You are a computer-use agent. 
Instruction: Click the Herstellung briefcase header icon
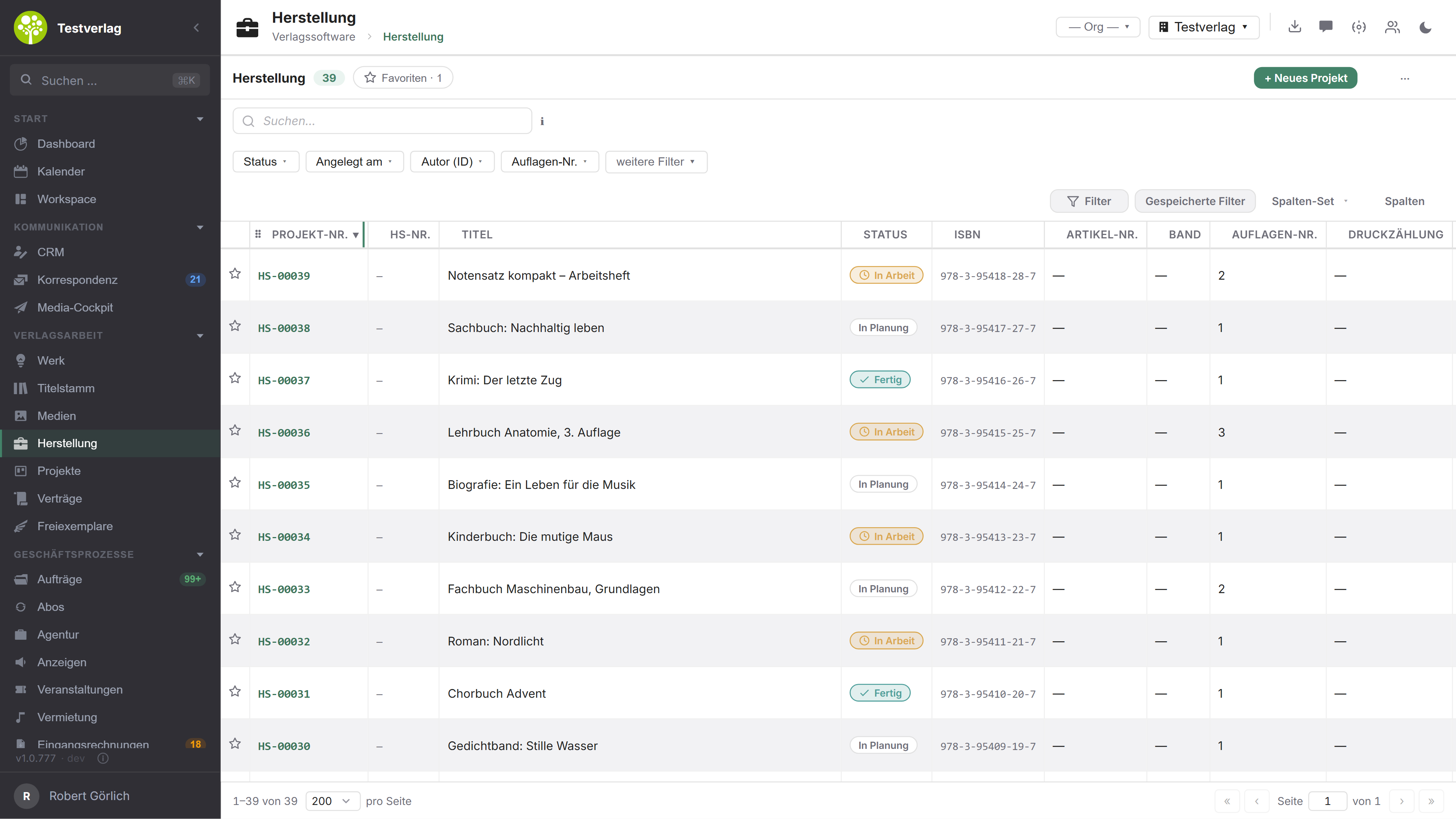click(247, 27)
